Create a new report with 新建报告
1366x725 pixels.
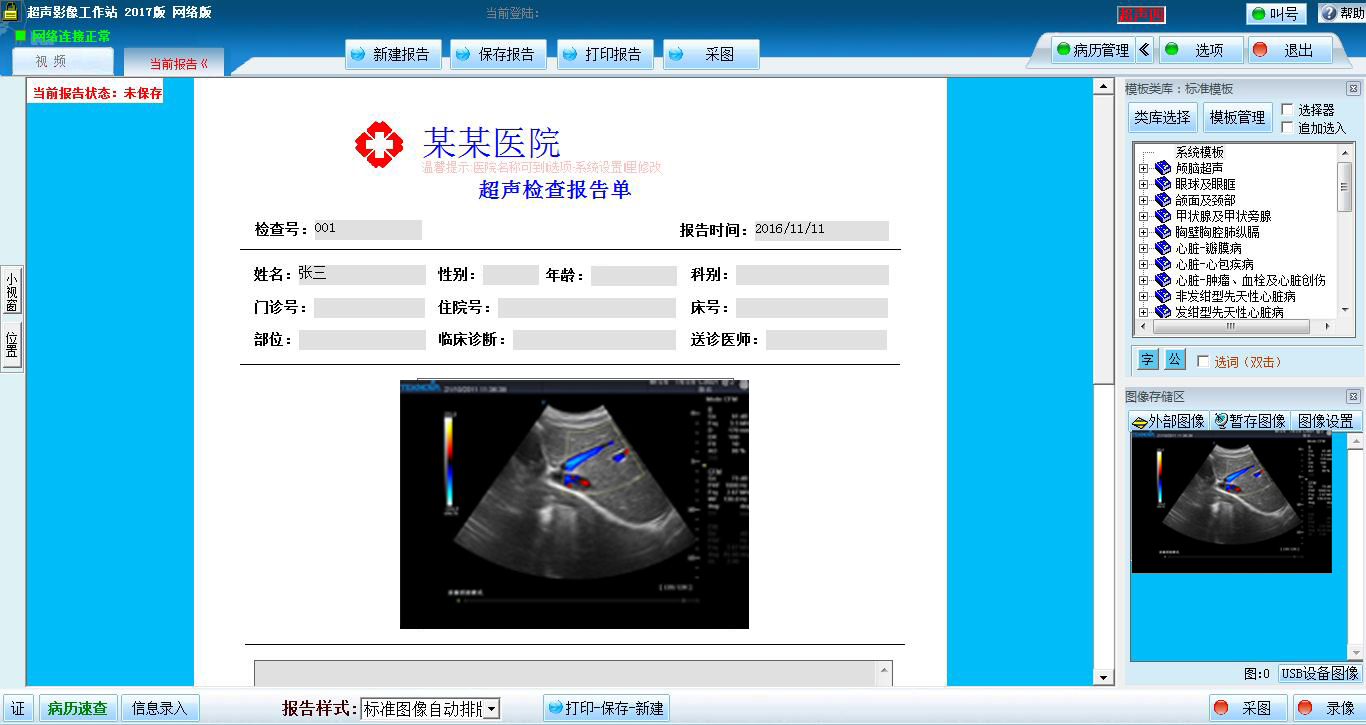point(393,55)
